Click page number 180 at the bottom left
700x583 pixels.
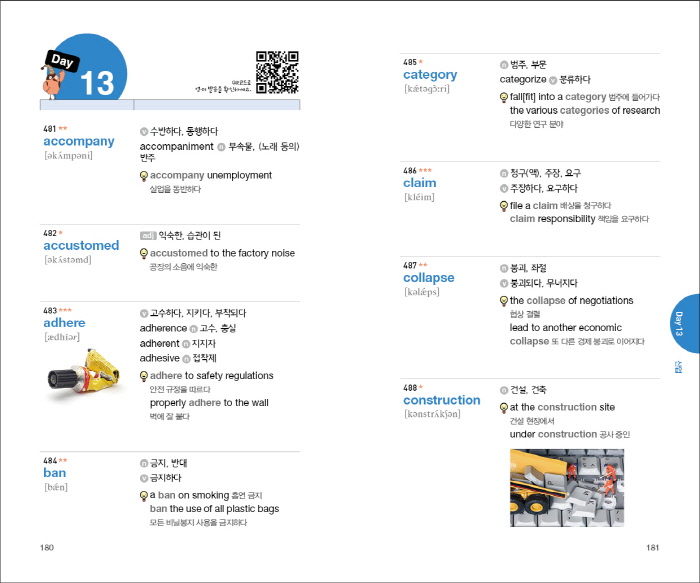(47, 547)
